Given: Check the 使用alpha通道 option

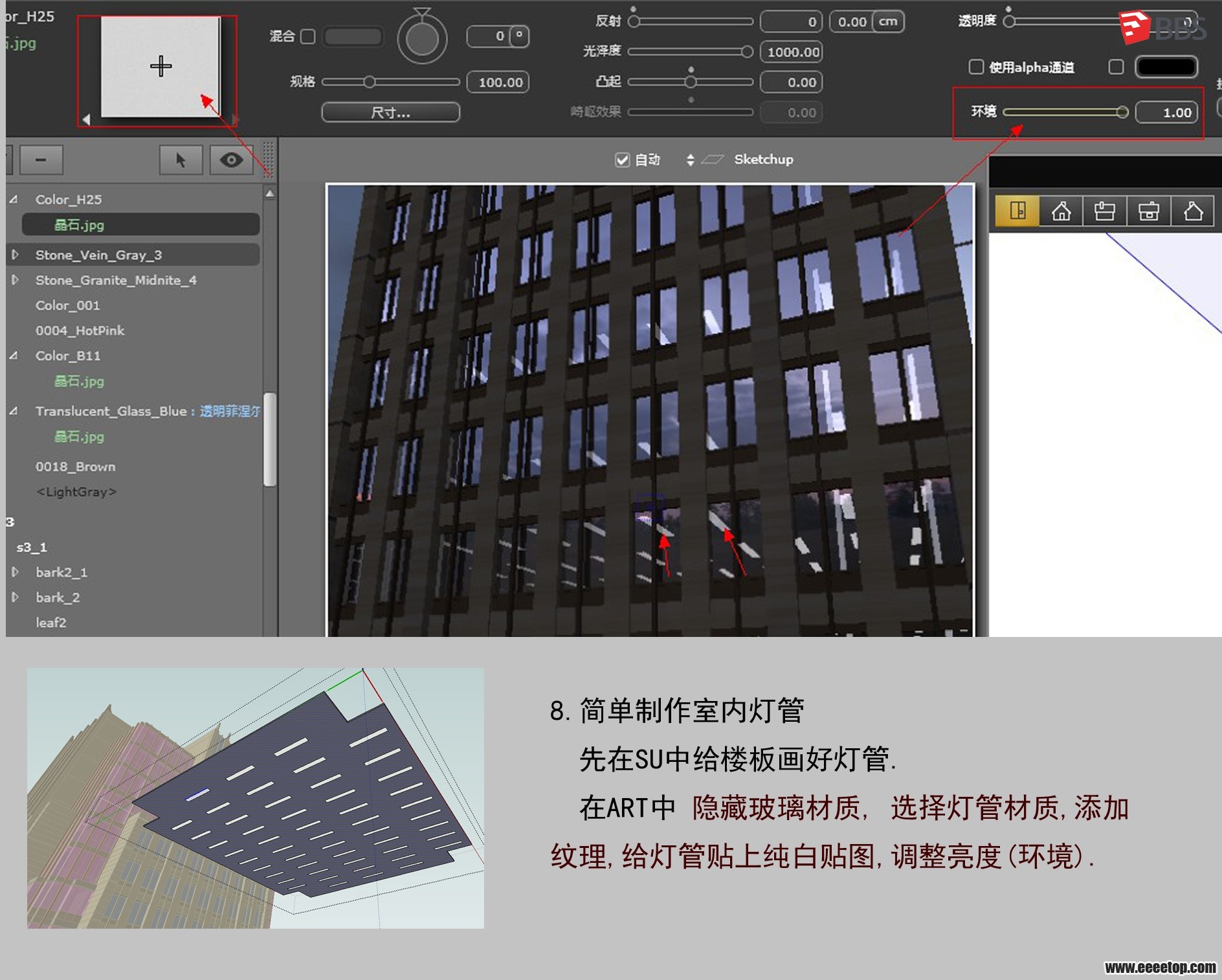Looking at the screenshot, I should click(x=976, y=67).
